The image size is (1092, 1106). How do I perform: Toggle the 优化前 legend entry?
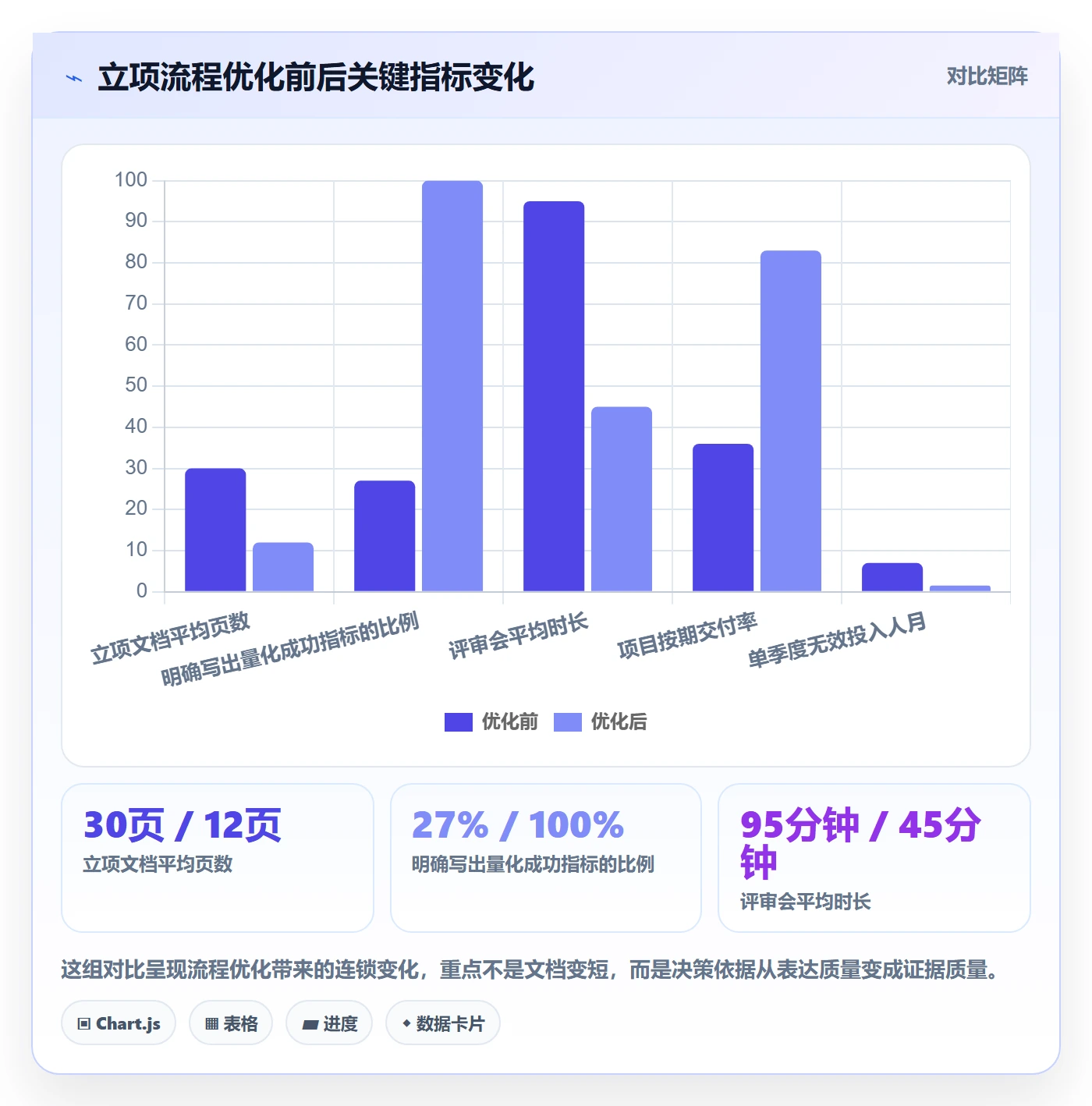point(491,721)
